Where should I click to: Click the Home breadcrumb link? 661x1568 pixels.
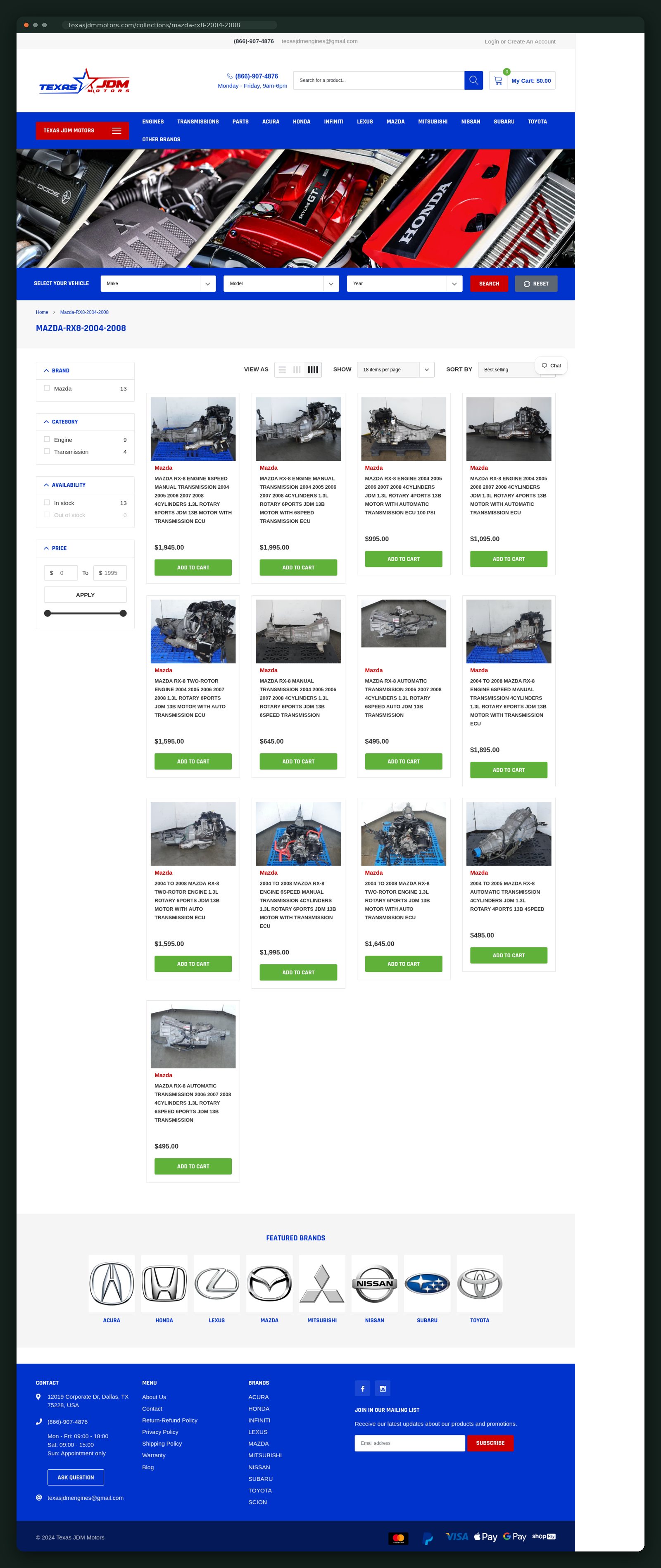[42, 312]
